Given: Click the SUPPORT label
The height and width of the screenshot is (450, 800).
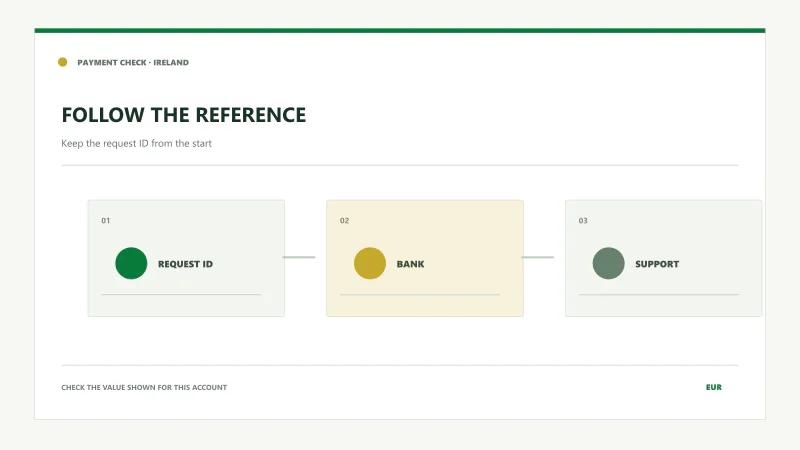Looking at the screenshot, I should coord(657,264).
